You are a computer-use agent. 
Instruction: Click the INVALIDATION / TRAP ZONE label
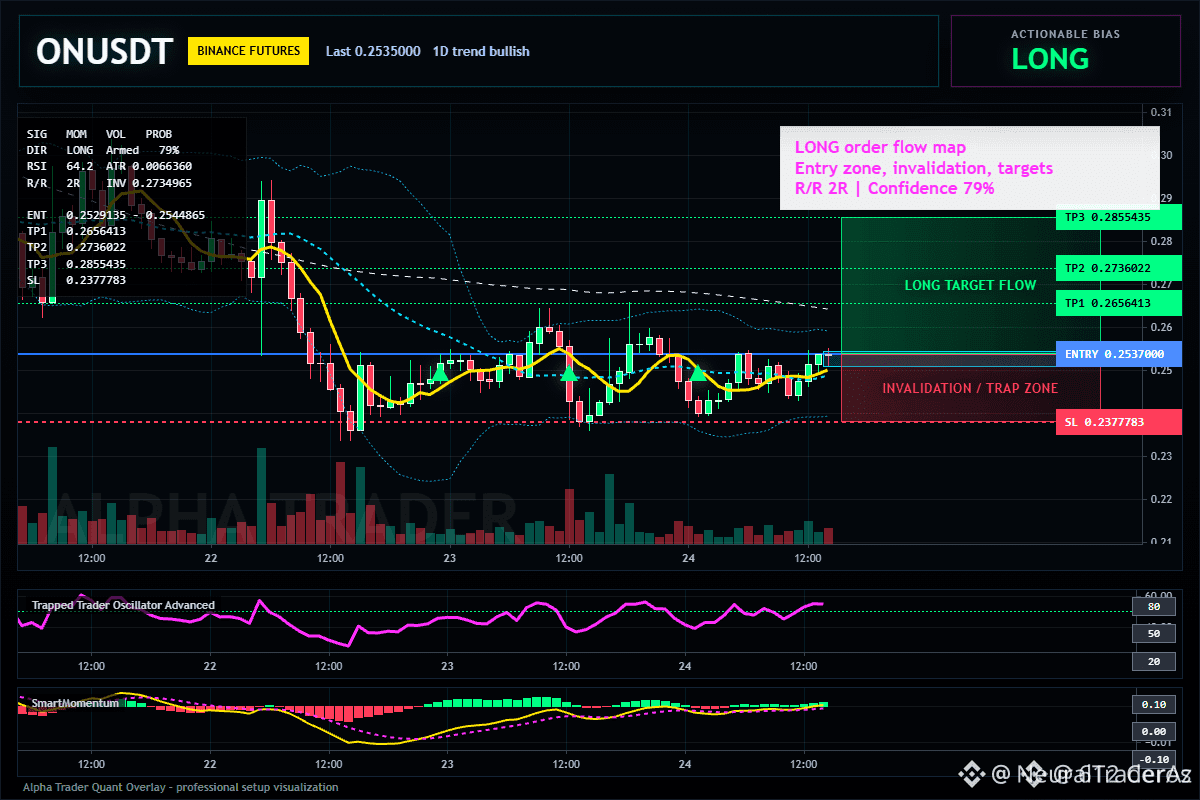point(970,388)
